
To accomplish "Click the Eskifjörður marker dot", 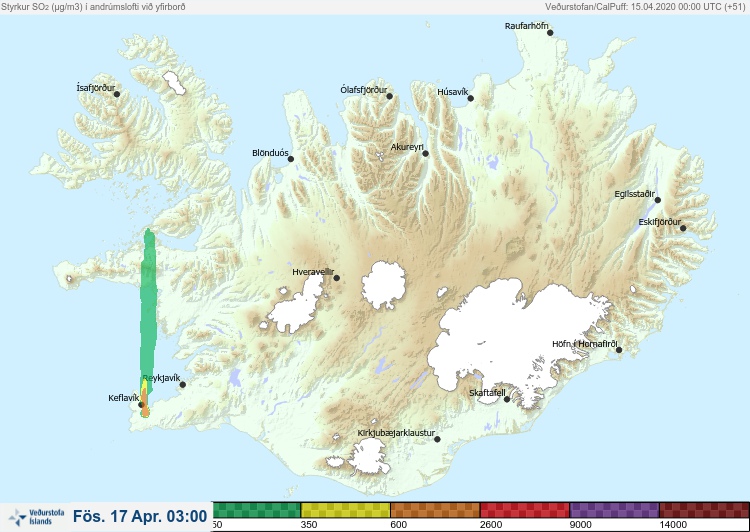I will pyautogui.click(x=683, y=228).
